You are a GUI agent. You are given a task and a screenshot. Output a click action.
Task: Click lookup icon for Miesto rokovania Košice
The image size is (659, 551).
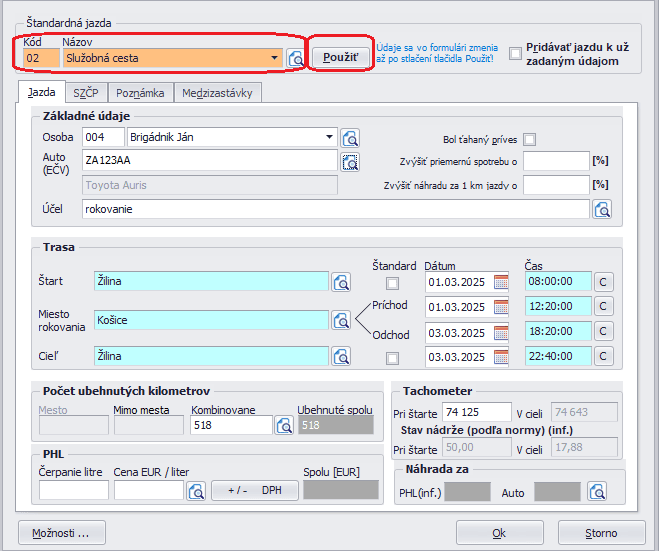341,320
